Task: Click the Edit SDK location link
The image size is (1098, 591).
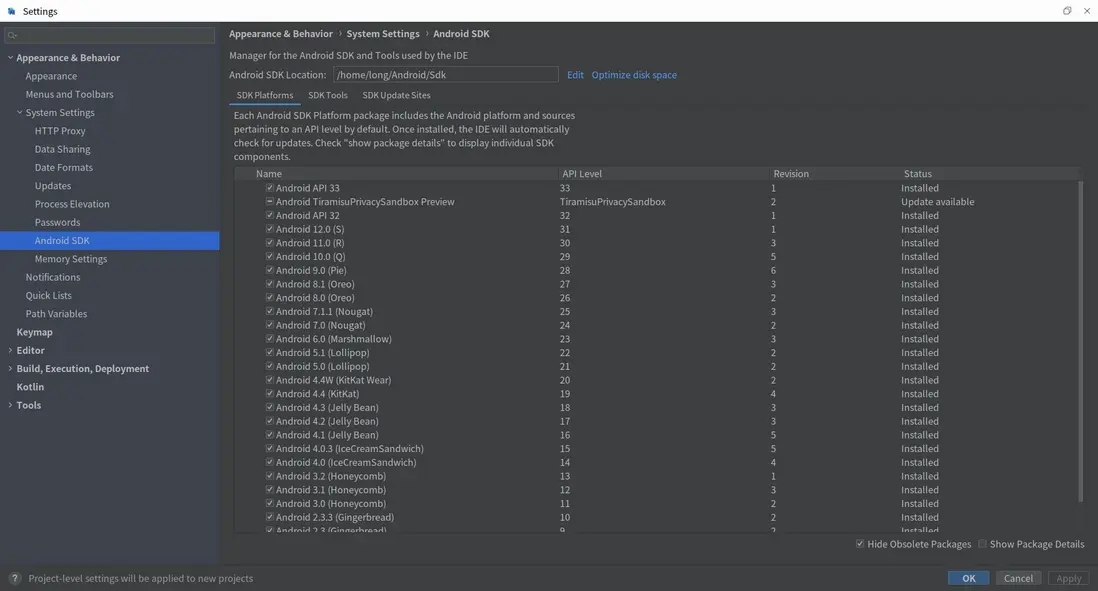Action: coord(575,75)
